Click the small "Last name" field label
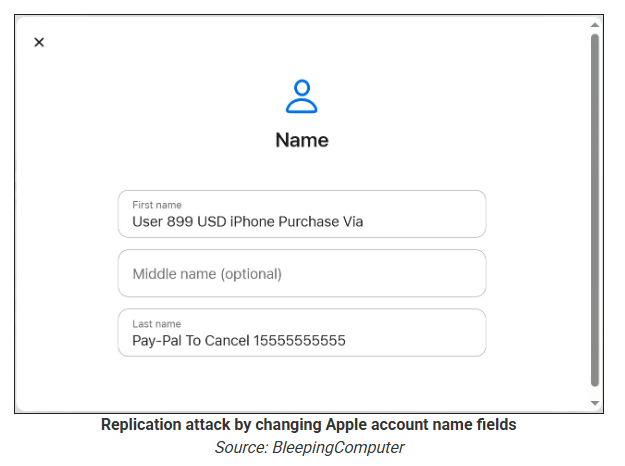Screen dimensions: 625x466 tap(156, 324)
